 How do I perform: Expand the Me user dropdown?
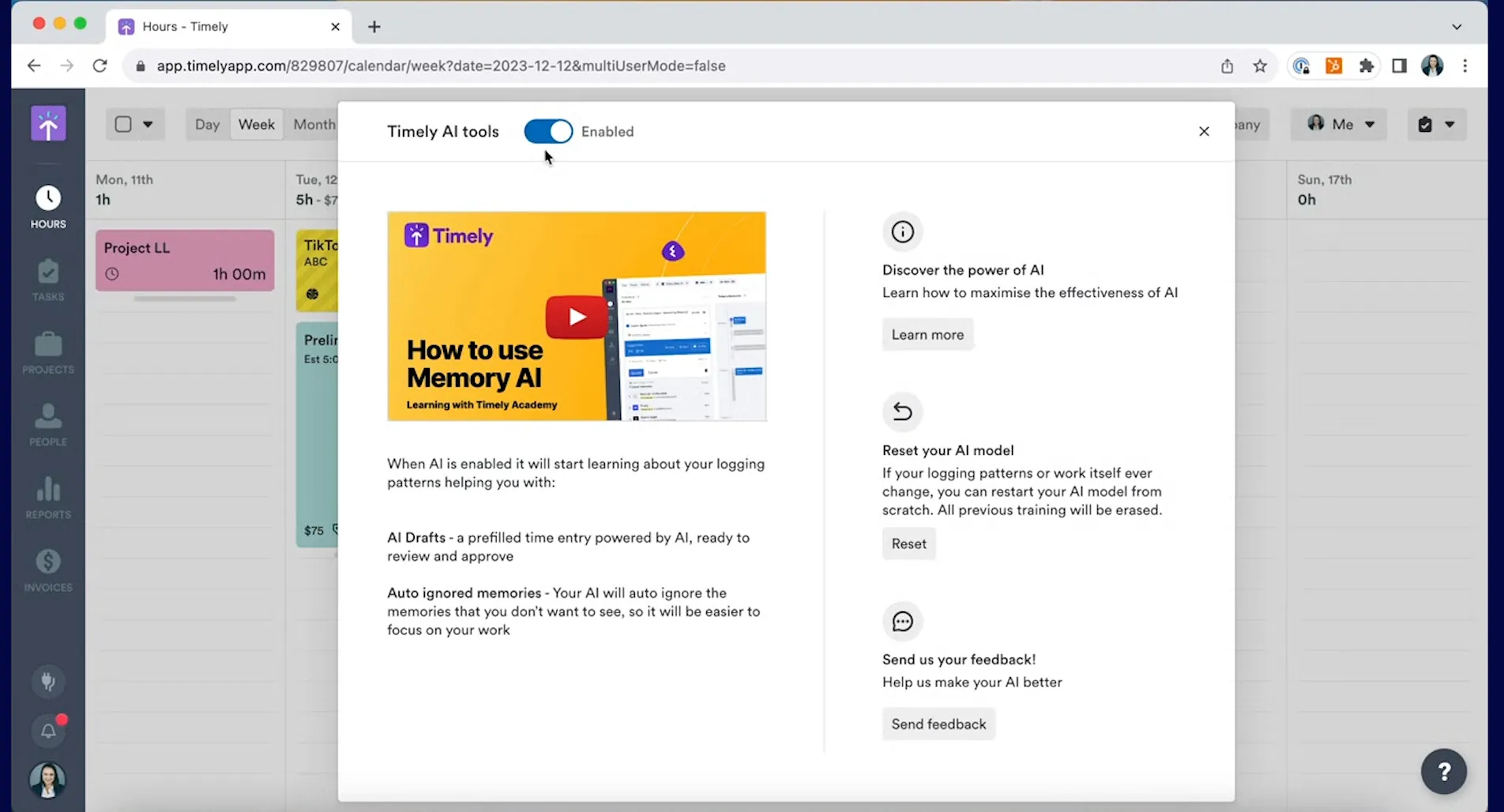pos(1340,124)
